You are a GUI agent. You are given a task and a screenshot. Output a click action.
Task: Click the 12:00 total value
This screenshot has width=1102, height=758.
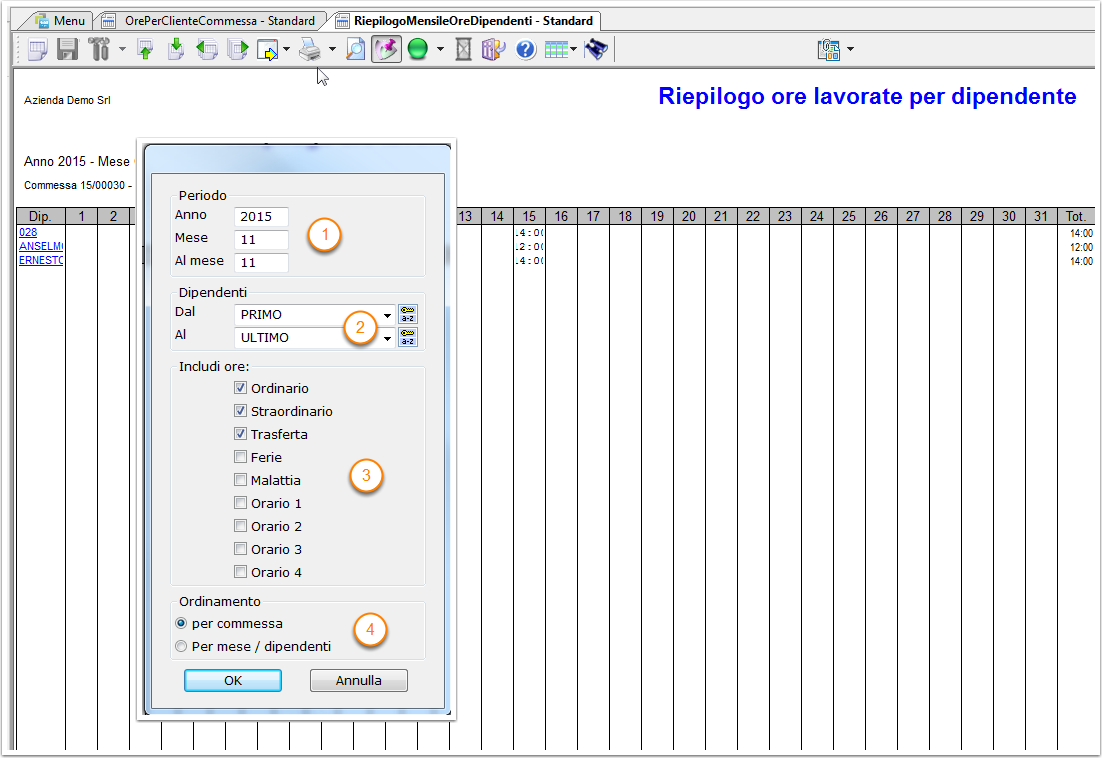1081,247
